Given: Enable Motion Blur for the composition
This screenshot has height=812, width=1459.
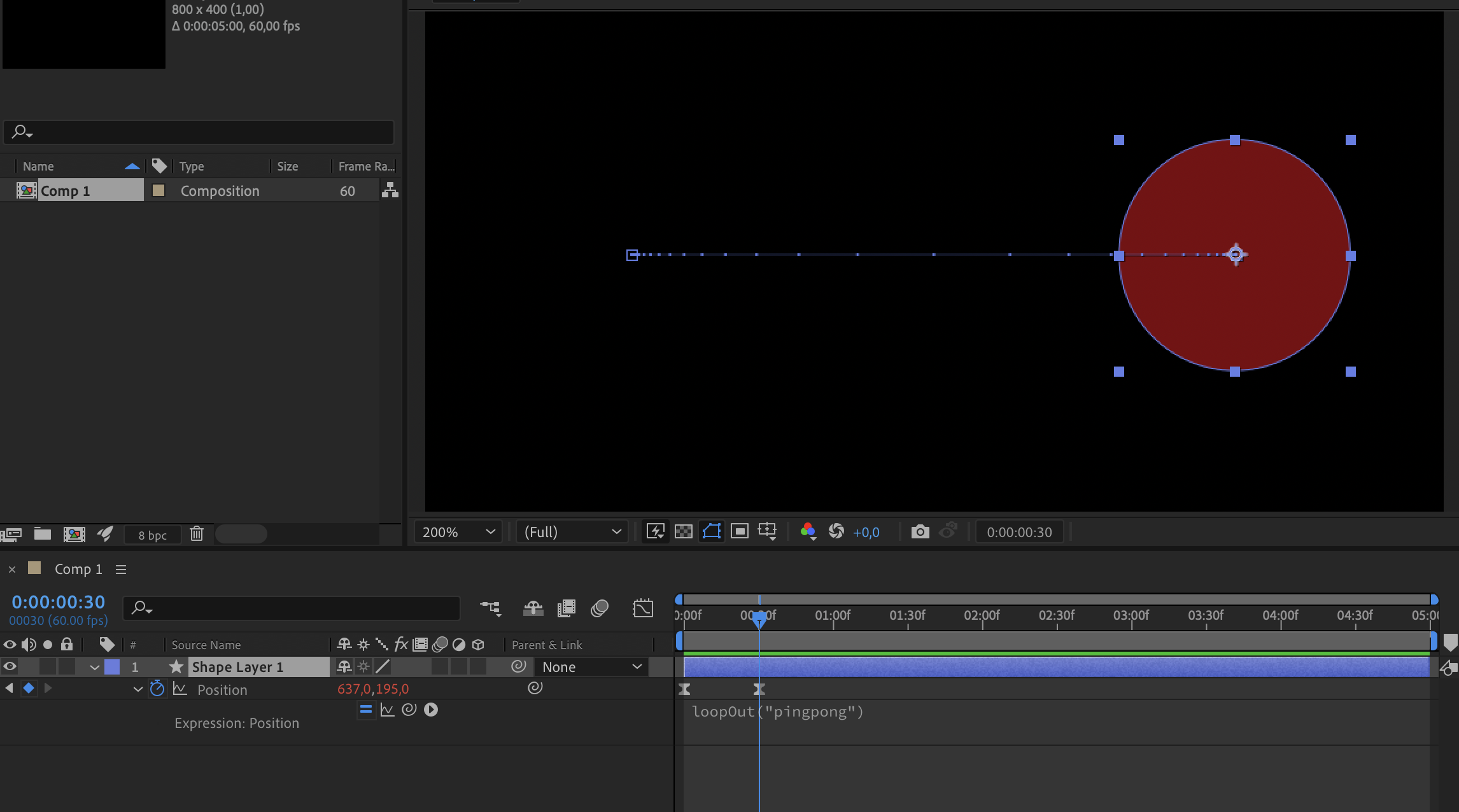Looking at the screenshot, I should [x=600, y=609].
